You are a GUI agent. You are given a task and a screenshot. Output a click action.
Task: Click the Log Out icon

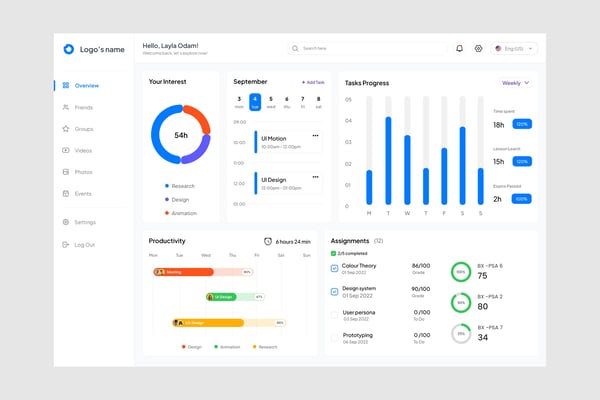66,245
